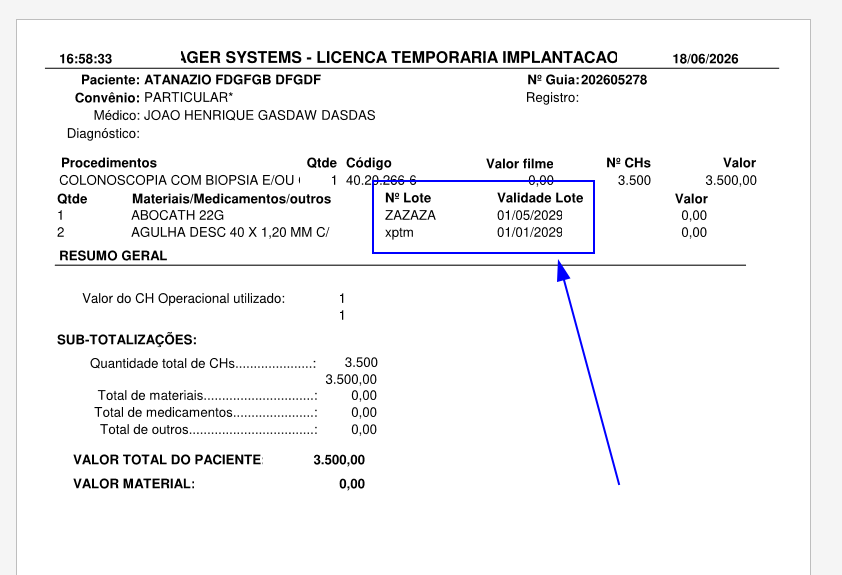Select VALOR TOTAL DO PACIENTE label
This screenshot has height=575, width=842.
pos(168,460)
